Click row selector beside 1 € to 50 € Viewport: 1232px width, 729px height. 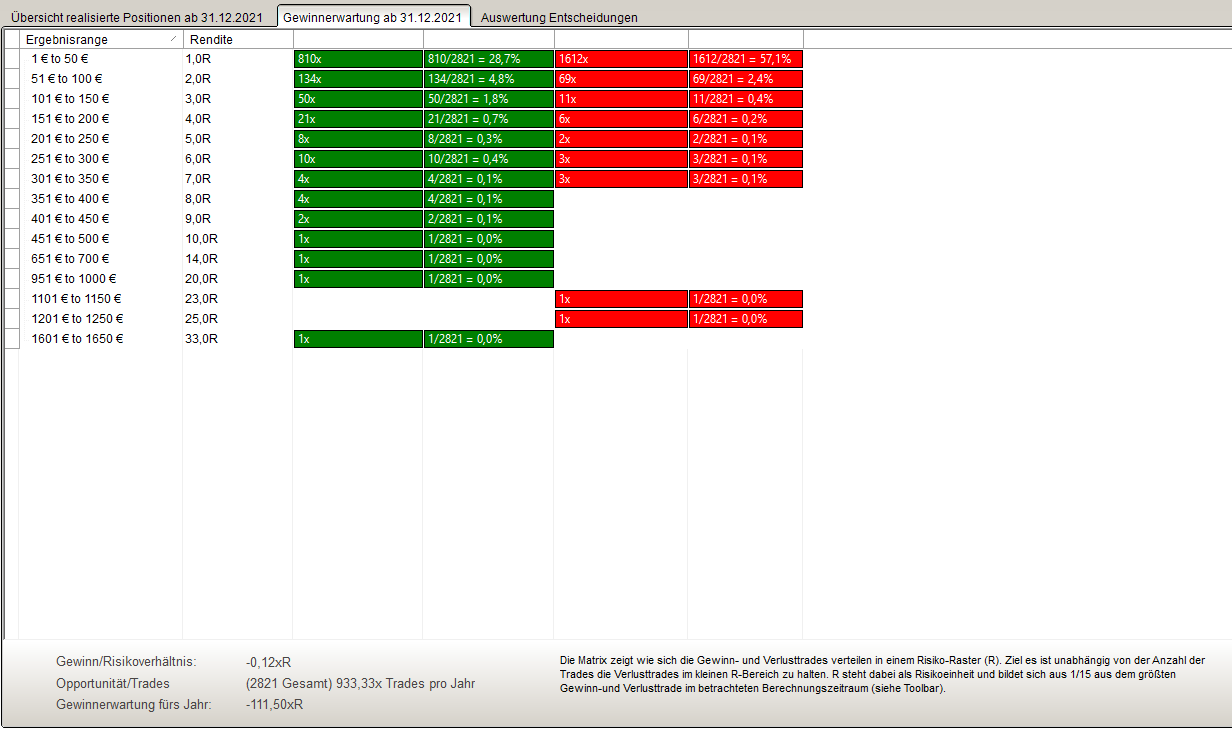coord(12,59)
